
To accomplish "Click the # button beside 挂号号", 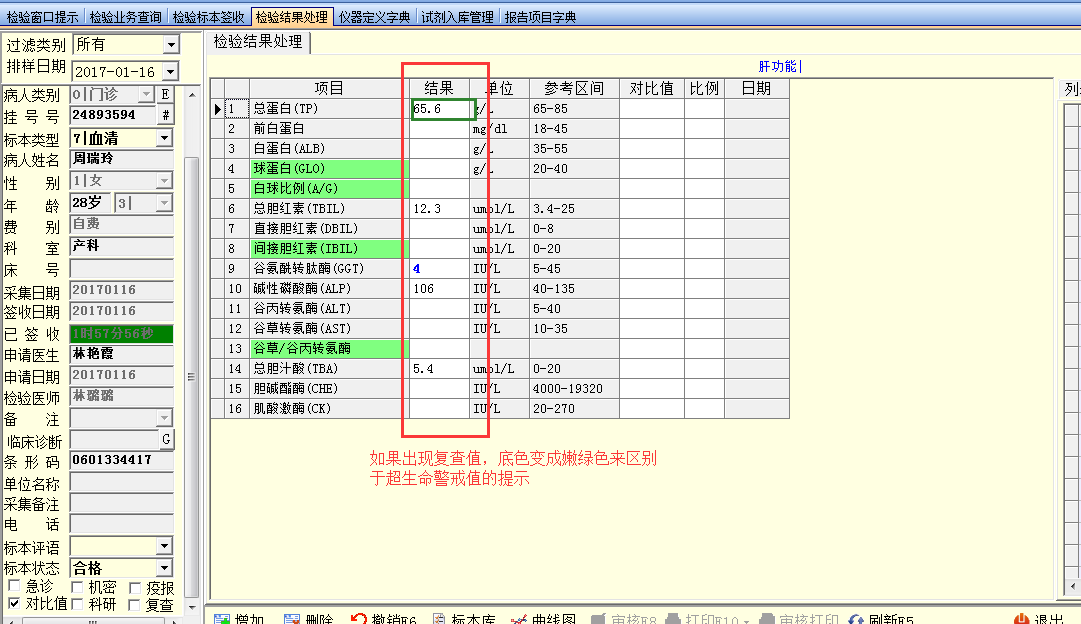I will tap(165, 115).
